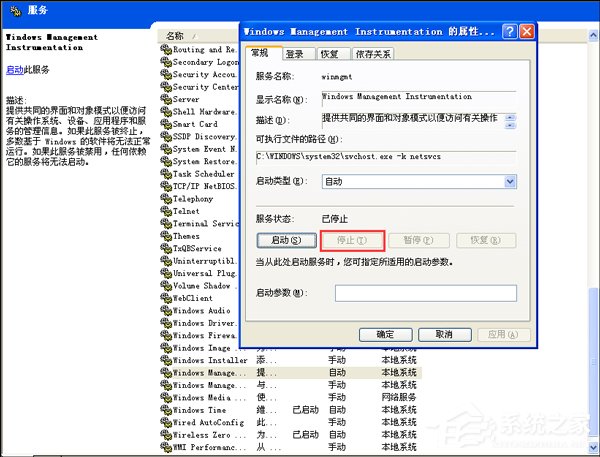Click the Uninterruptibl. service icon

point(166,261)
